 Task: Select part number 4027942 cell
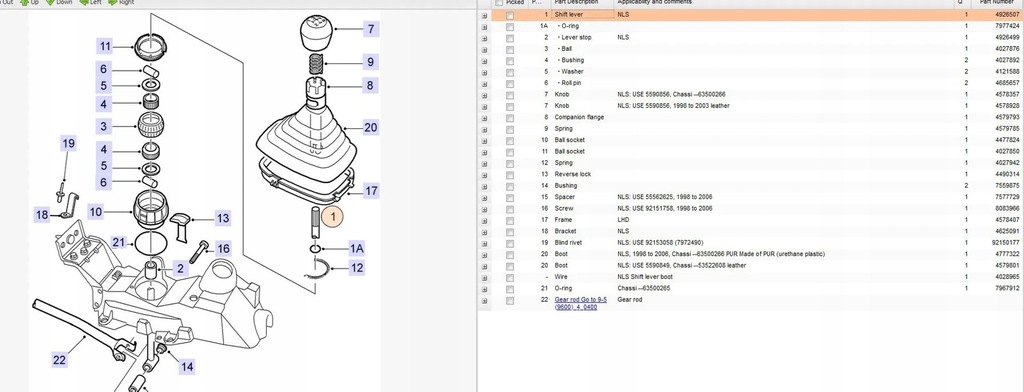[1008, 163]
